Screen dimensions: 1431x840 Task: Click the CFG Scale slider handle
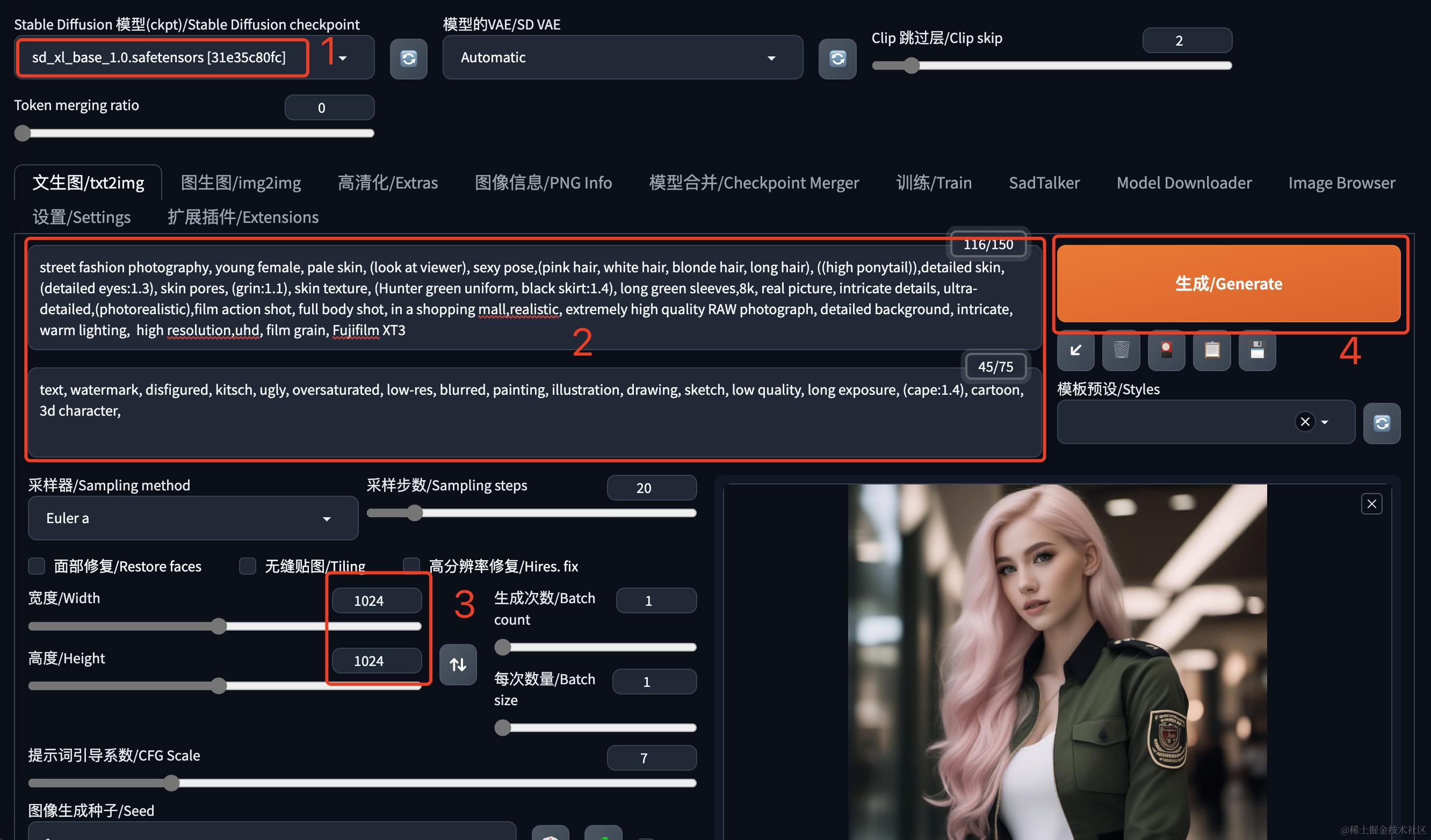[171, 783]
